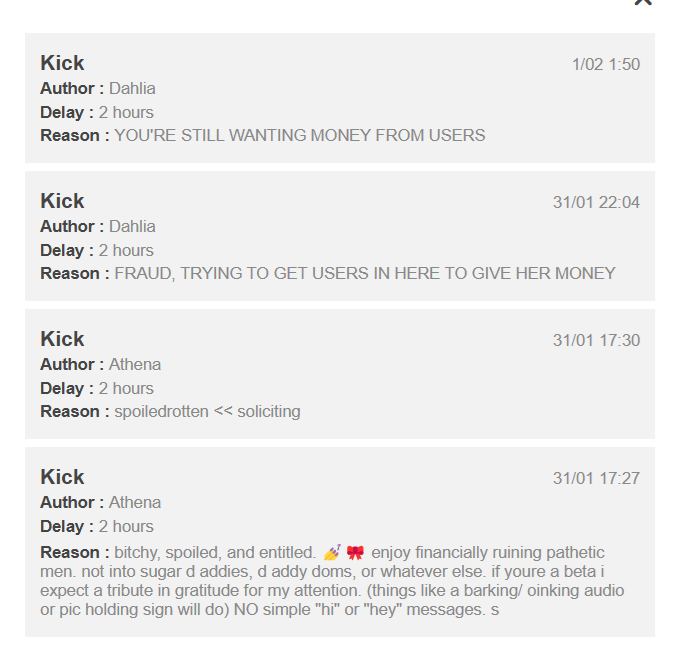Click the 'spoiledrotten << soliciting' reason
This screenshot has width=676, height=648.
click(x=207, y=411)
